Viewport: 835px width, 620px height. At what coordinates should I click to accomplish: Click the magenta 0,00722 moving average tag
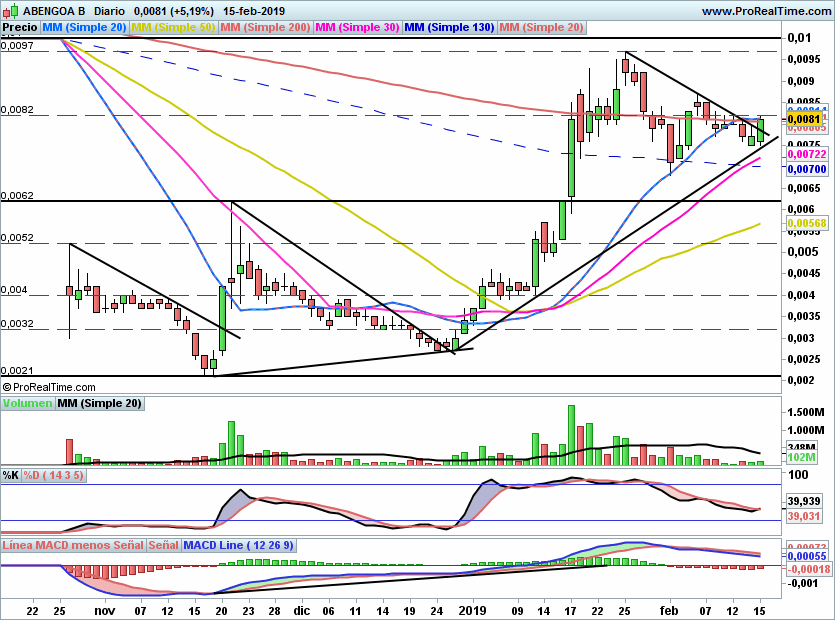[807, 154]
